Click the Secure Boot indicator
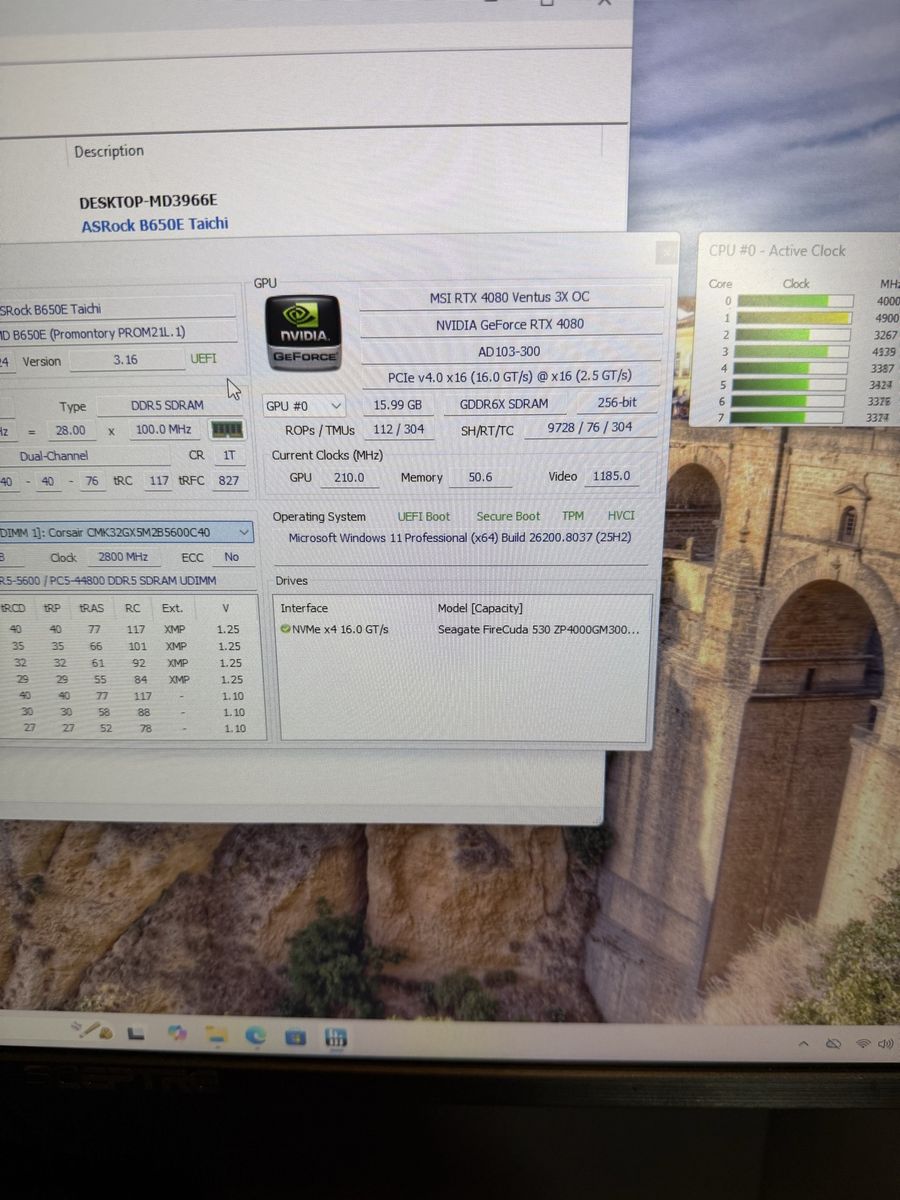Image resolution: width=900 pixels, height=1200 pixels. (x=507, y=516)
